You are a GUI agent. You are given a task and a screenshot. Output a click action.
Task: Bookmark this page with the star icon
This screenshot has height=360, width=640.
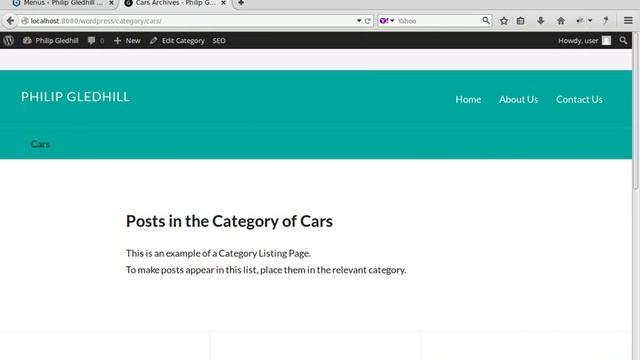[x=504, y=20]
